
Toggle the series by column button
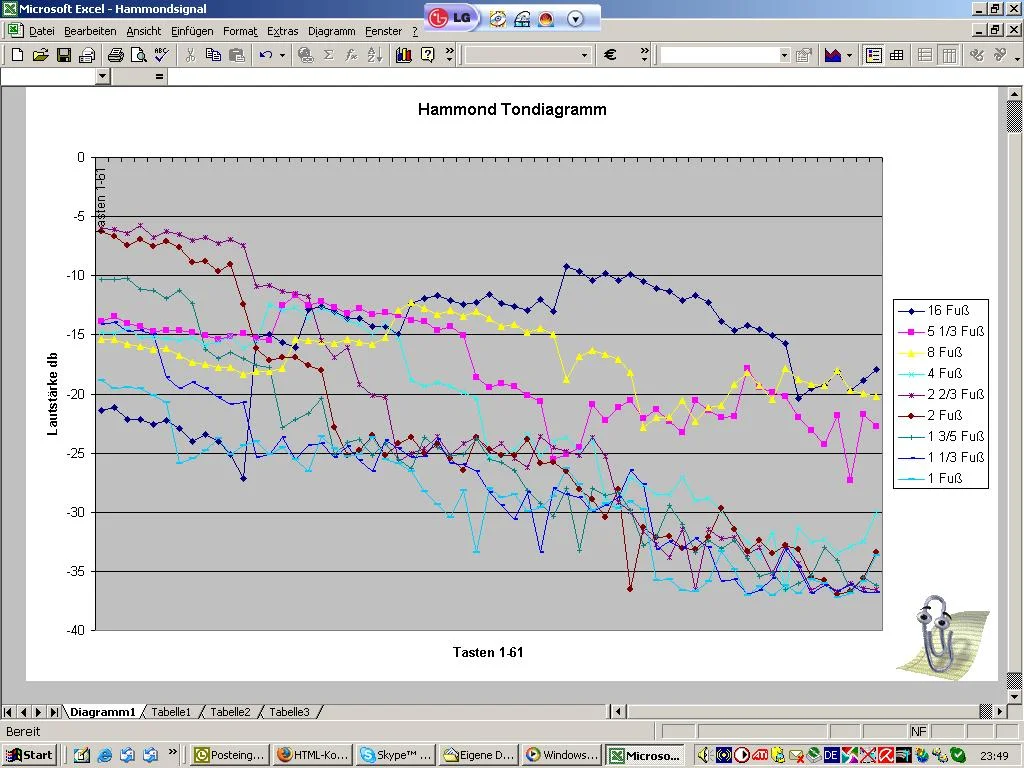tap(949, 56)
